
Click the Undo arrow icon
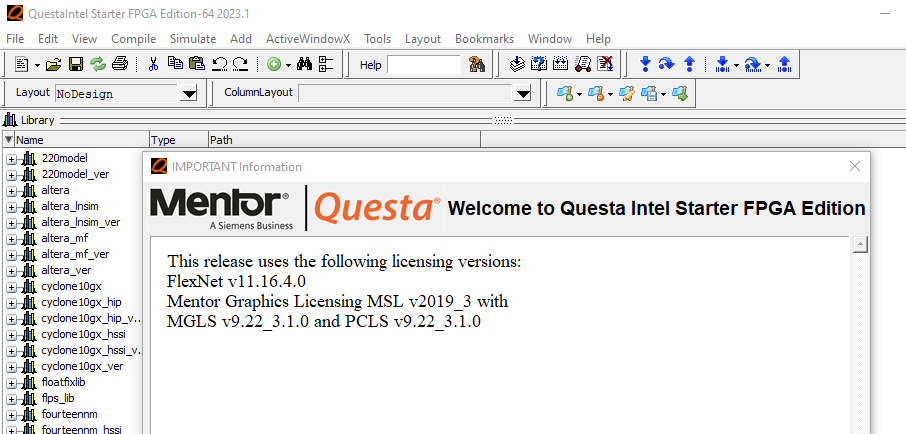[x=219, y=64]
